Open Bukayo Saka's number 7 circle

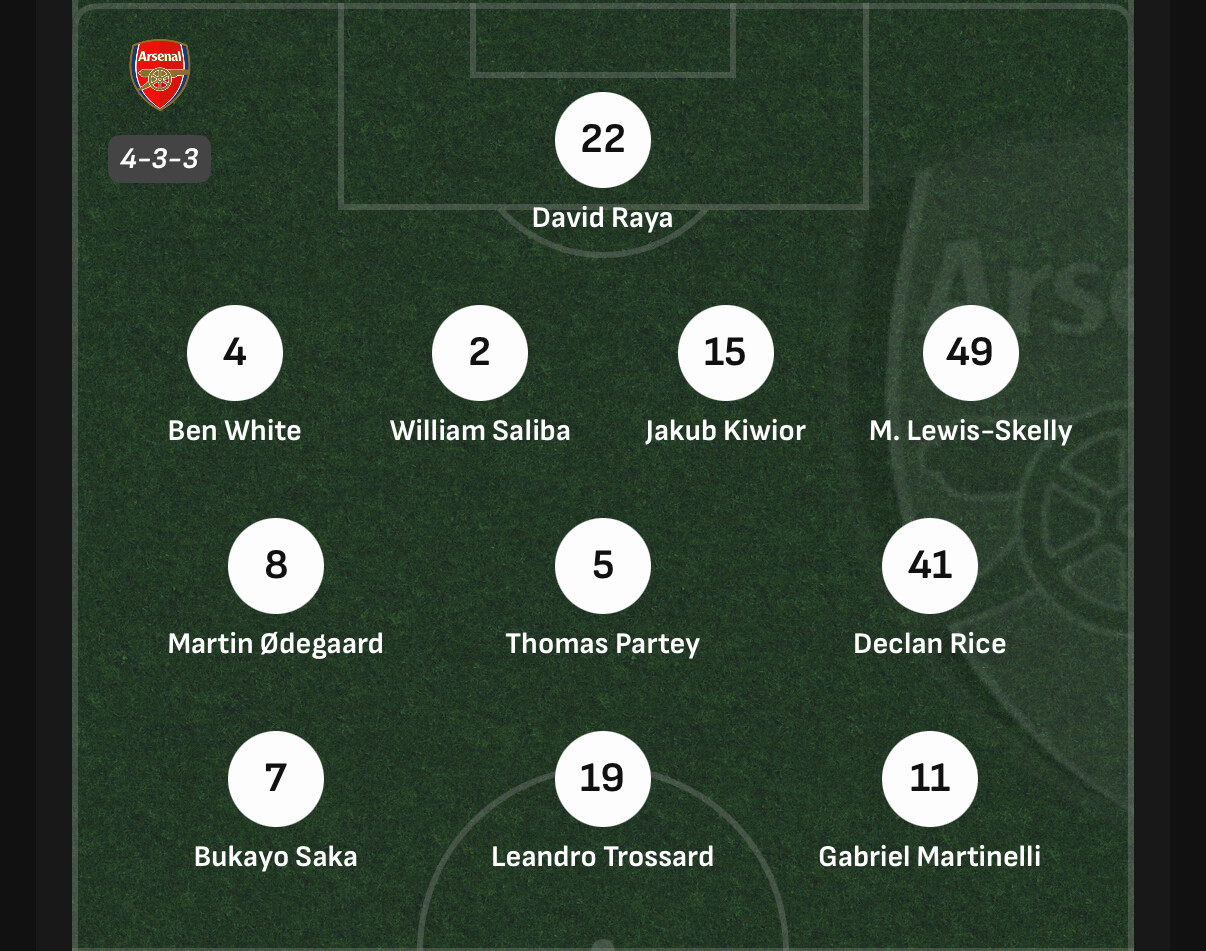pos(276,779)
